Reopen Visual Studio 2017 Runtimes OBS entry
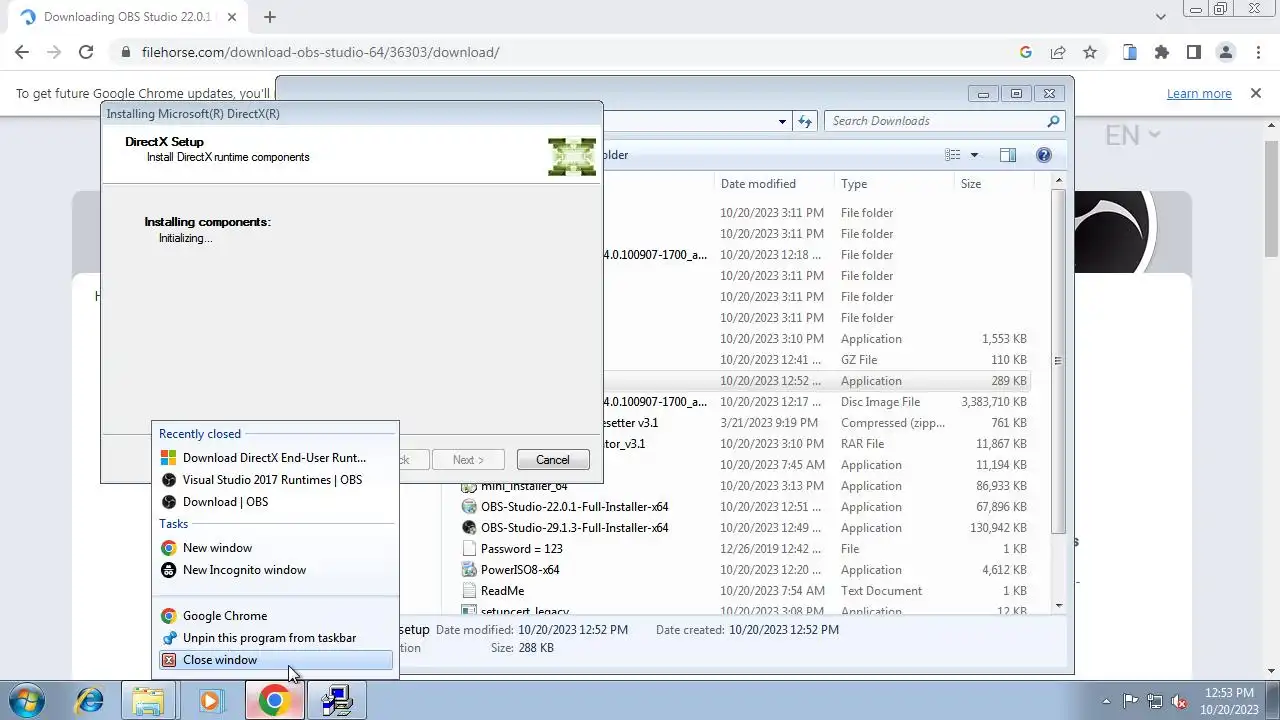This screenshot has width=1280, height=720. 275,480
